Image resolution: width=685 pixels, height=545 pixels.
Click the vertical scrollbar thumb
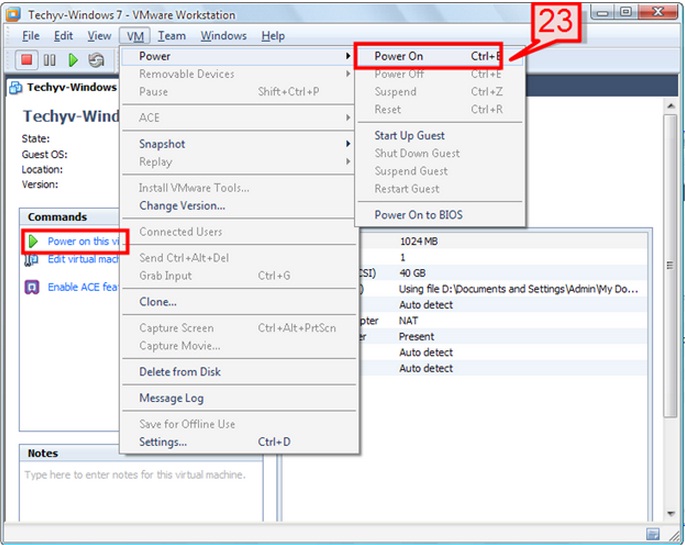pyautogui.click(x=670, y=266)
